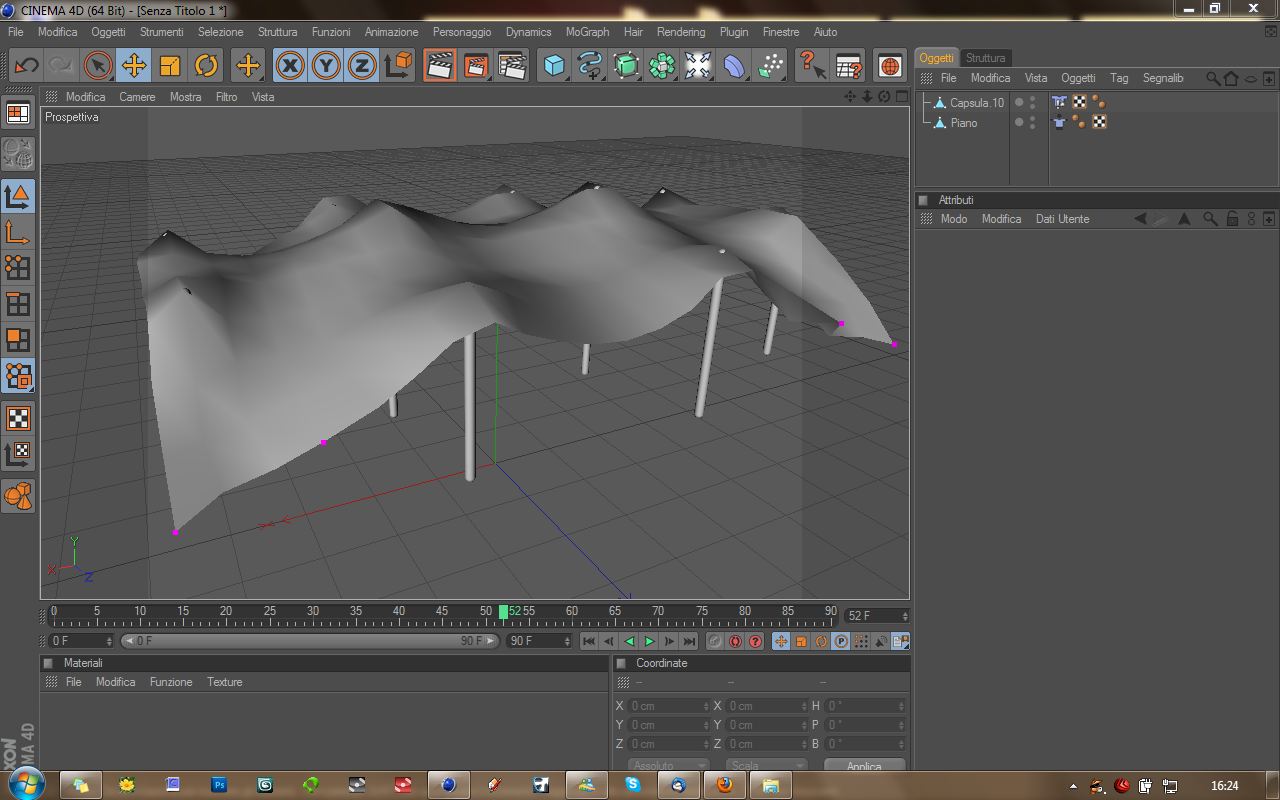Toggle Y axis lock
Screen dimensions: 1280x800
(x=326, y=66)
